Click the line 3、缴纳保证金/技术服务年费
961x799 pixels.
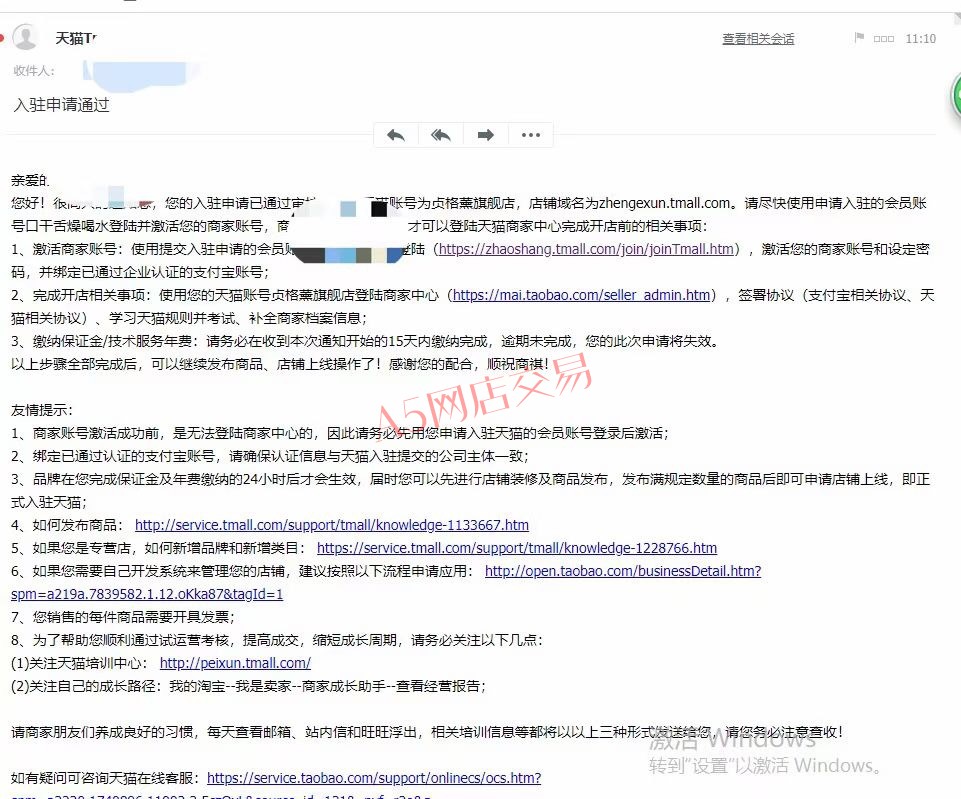365,341
